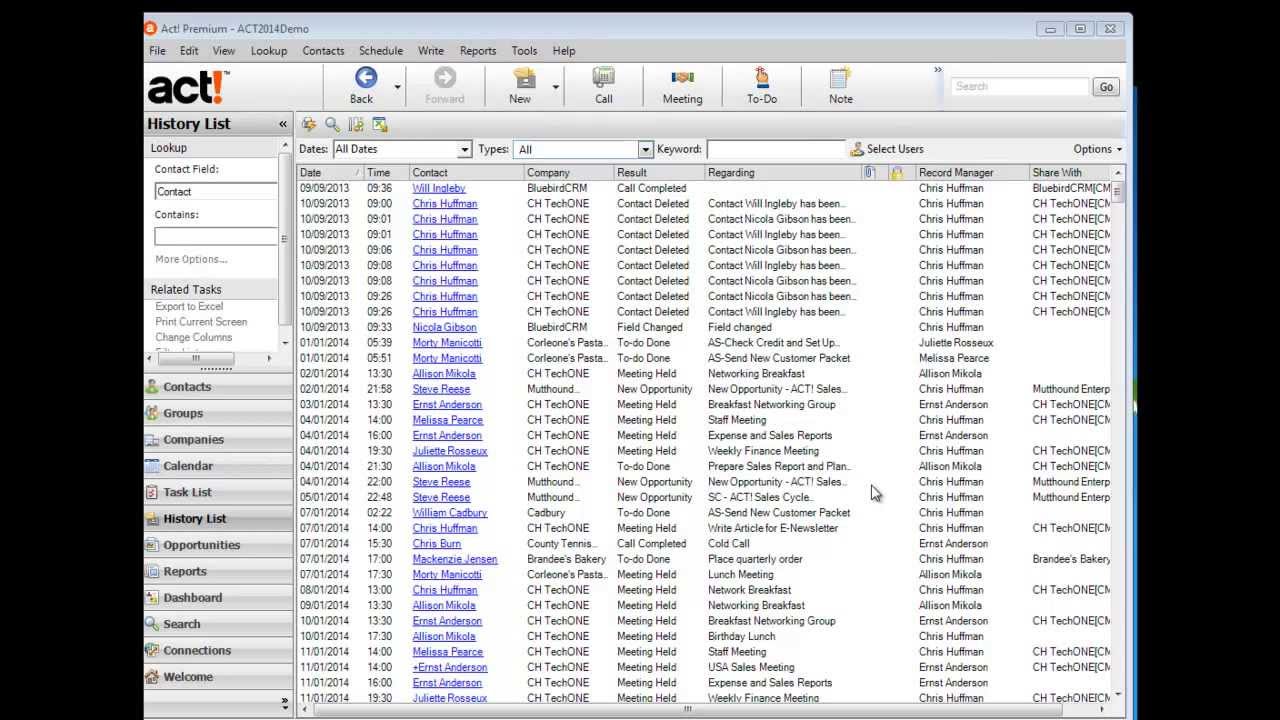The image size is (1280, 720).
Task: Open William Cadbury contact link
Action: click(450, 513)
